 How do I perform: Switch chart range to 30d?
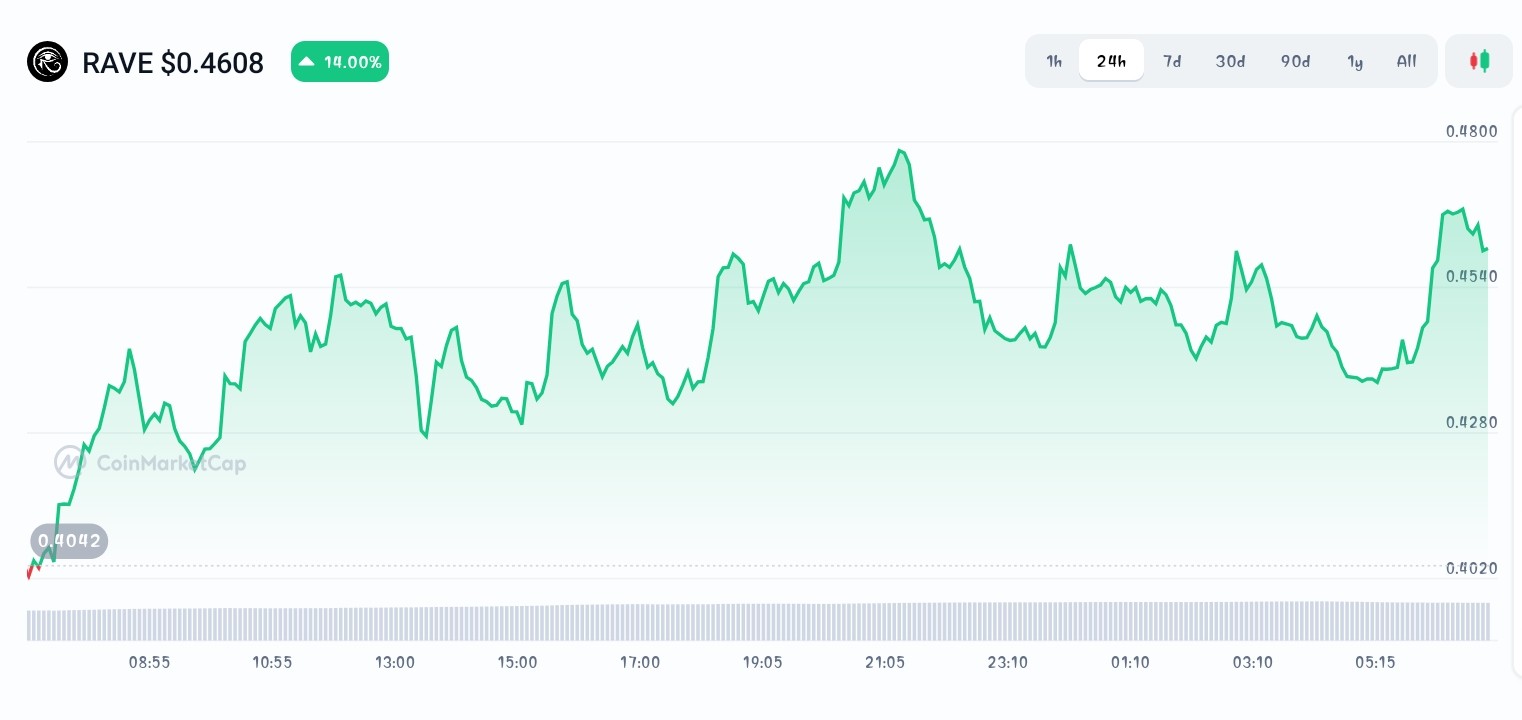coord(1230,61)
